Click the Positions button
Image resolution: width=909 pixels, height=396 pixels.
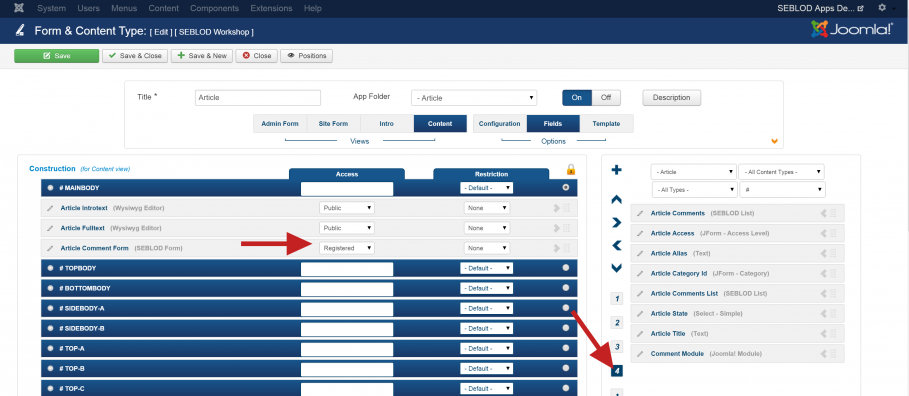click(x=307, y=56)
